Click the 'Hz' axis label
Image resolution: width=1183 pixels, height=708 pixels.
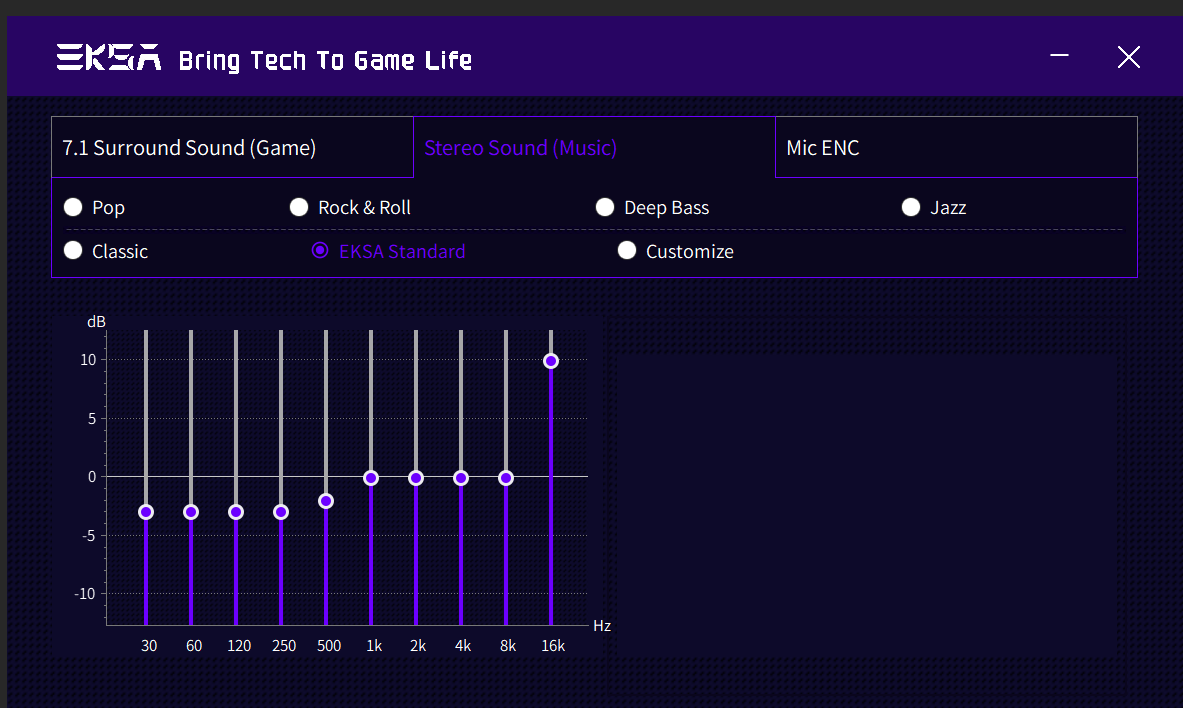(602, 626)
